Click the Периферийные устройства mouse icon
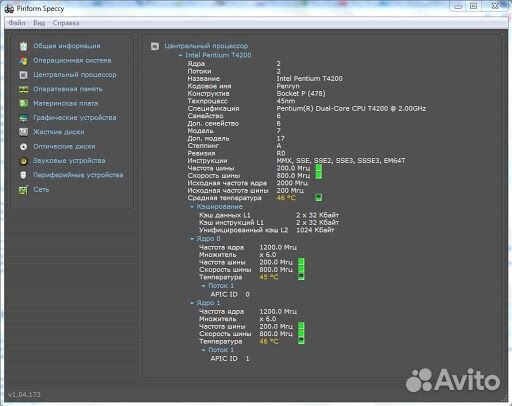512x406 pixels. point(23,175)
